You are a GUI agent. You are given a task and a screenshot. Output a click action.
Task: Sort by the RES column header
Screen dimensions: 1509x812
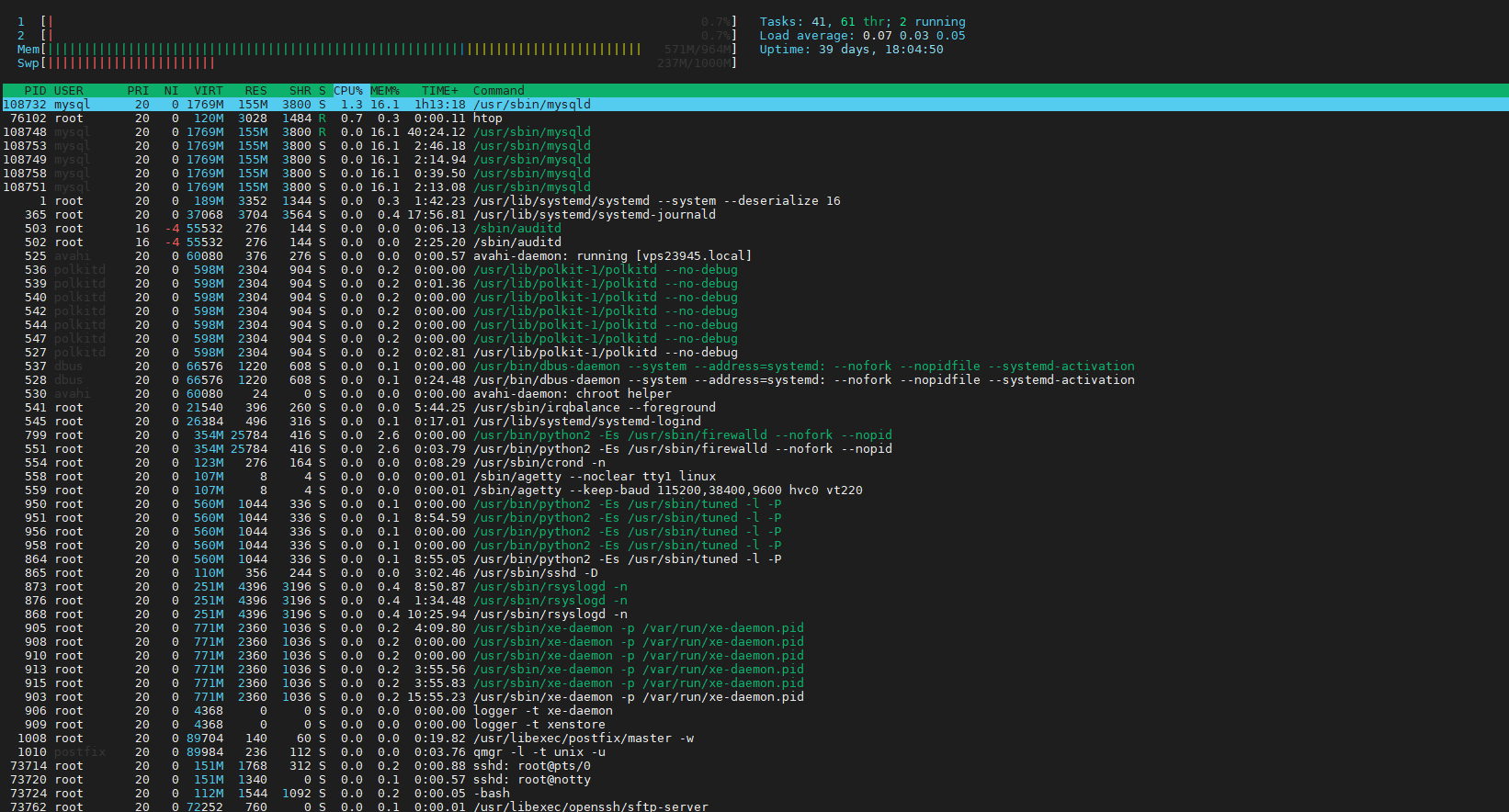pyautogui.click(x=256, y=91)
